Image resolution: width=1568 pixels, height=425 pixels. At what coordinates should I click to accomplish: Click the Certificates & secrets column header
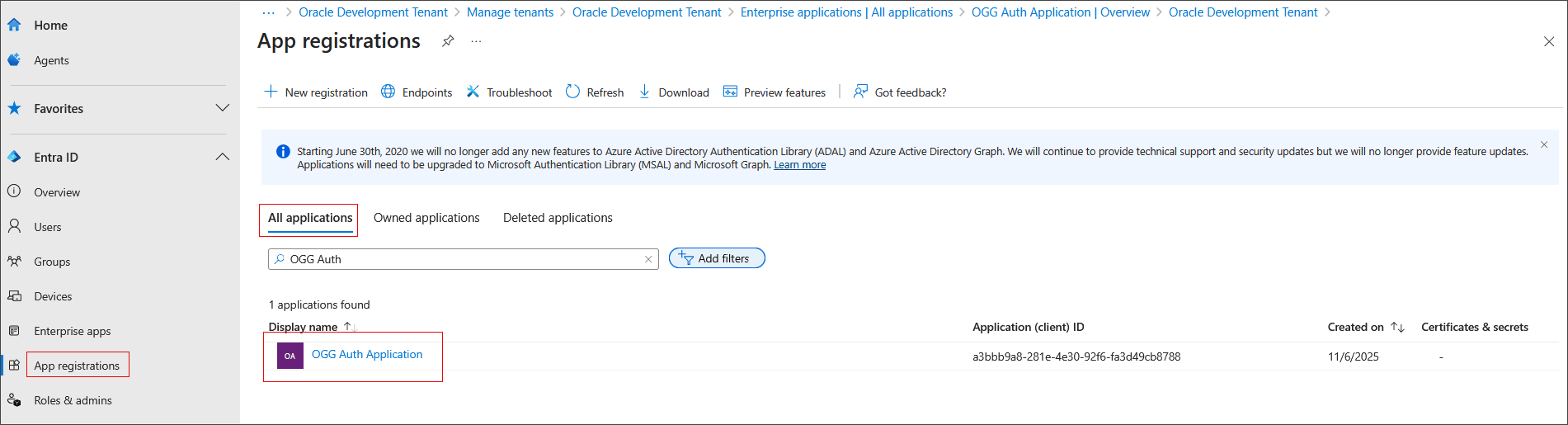(x=1475, y=327)
